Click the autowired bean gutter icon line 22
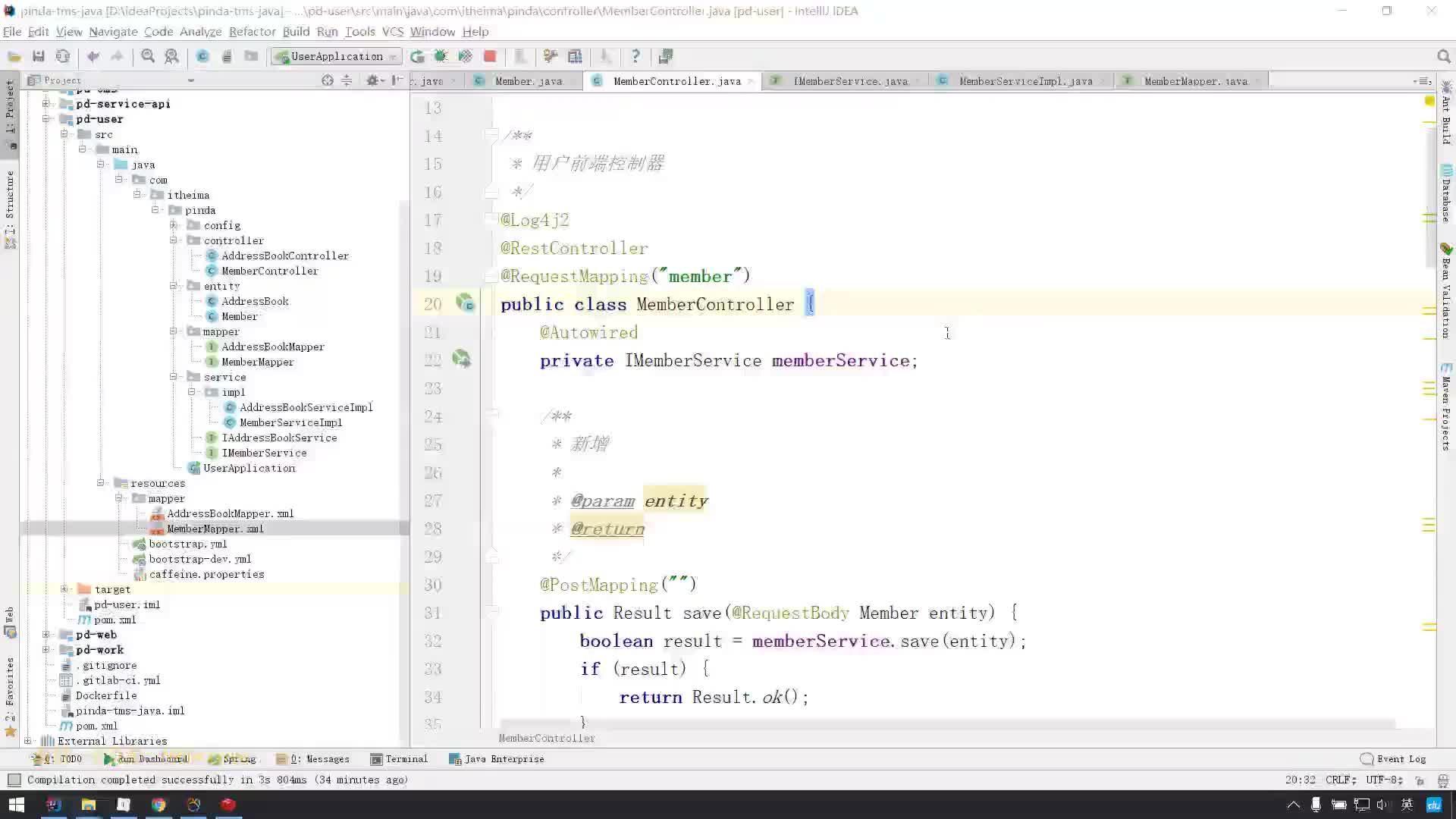This screenshot has width=1456, height=819. click(461, 359)
